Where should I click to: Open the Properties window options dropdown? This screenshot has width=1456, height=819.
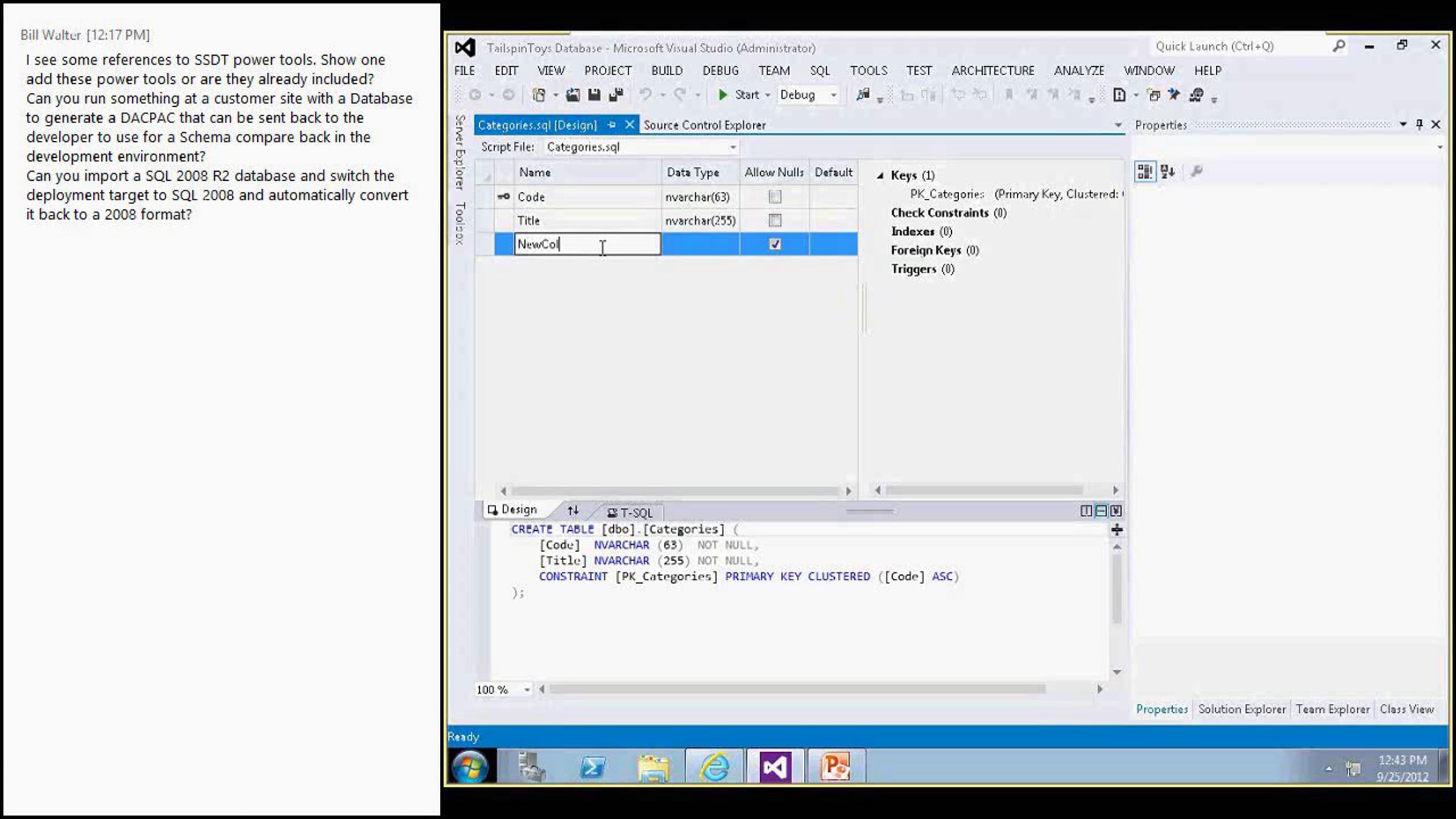1403,124
